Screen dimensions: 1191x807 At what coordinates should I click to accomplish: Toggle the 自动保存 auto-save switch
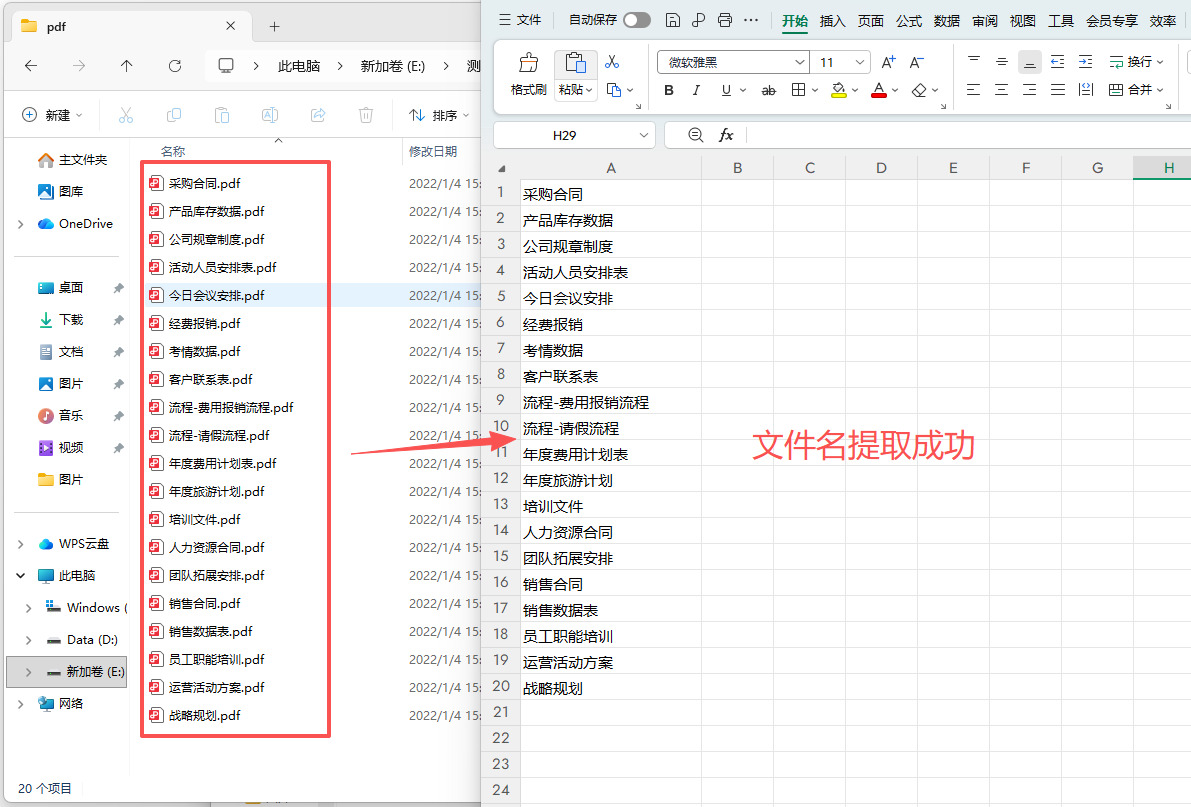click(x=637, y=21)
